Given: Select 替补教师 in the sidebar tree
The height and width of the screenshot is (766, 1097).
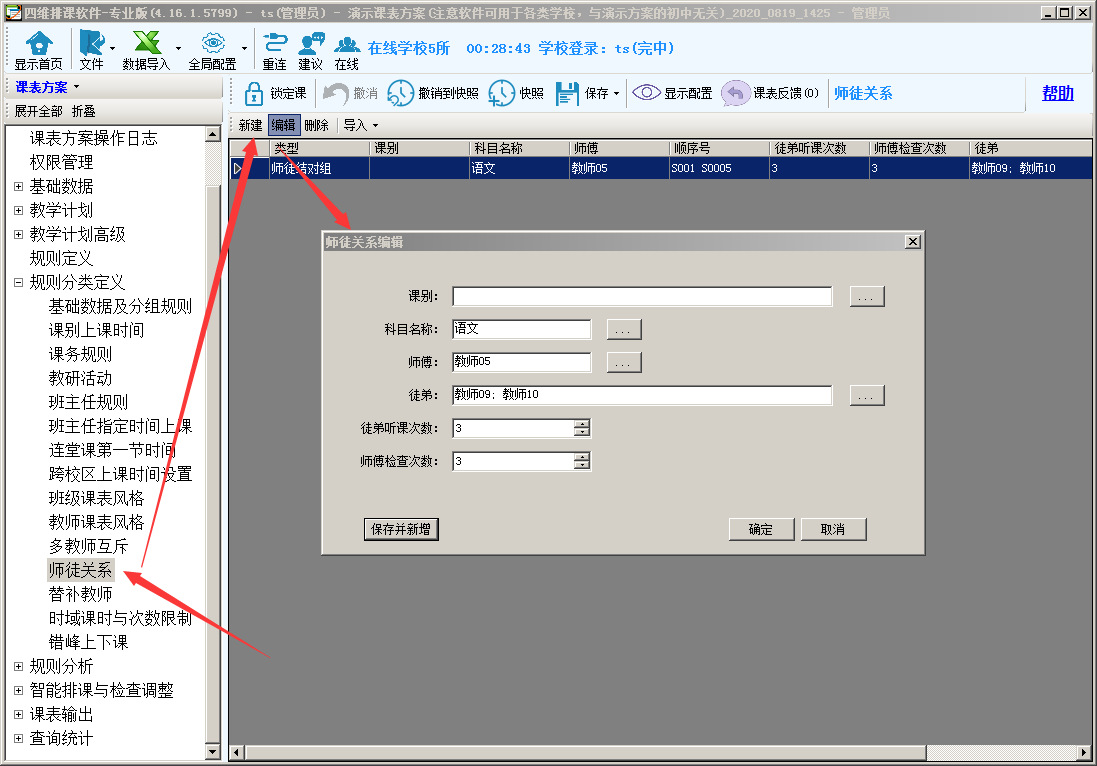Looking at the screenshot, I should click(x=80, y=594).
